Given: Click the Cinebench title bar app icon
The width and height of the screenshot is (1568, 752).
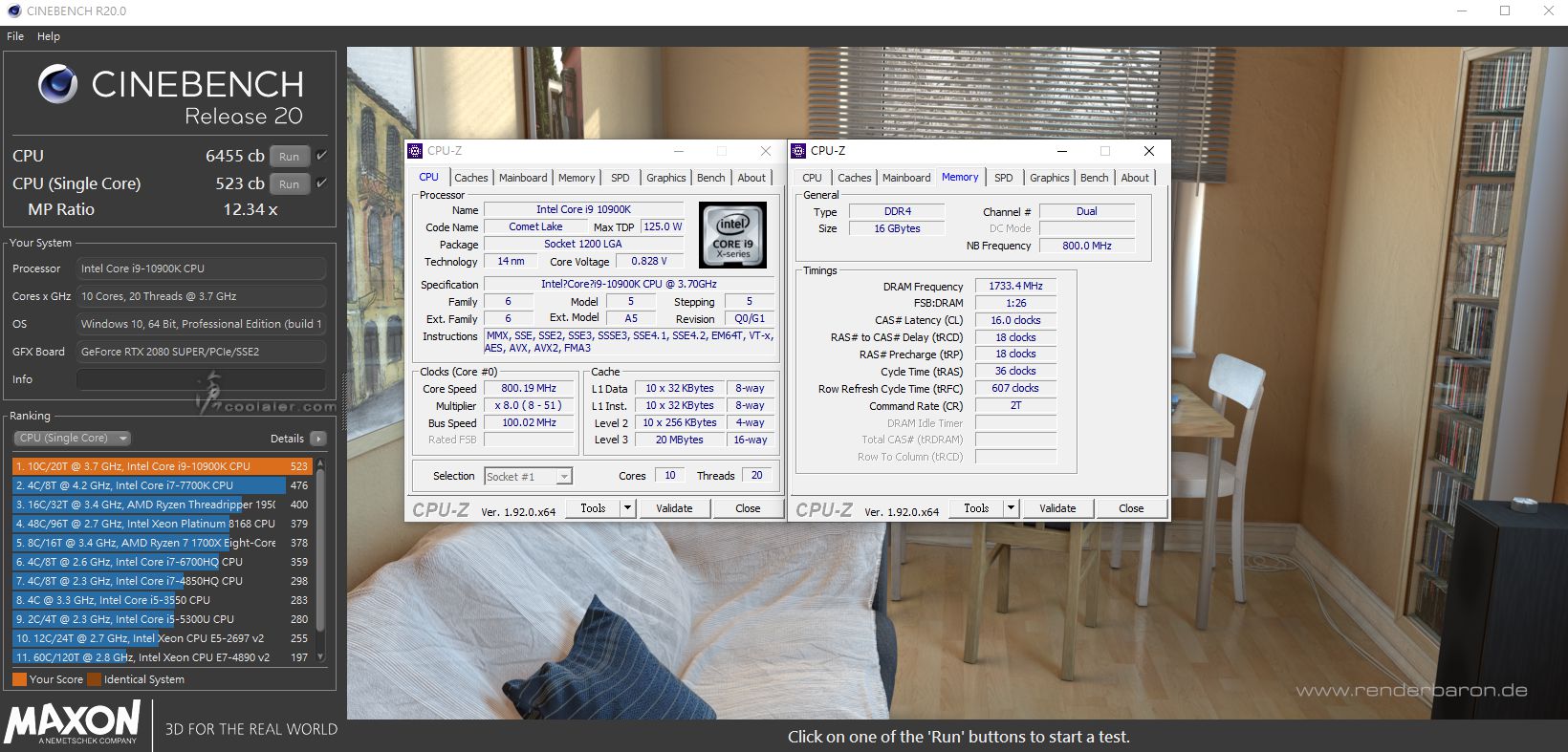Looking at the screenshot, I should point(13,11).
